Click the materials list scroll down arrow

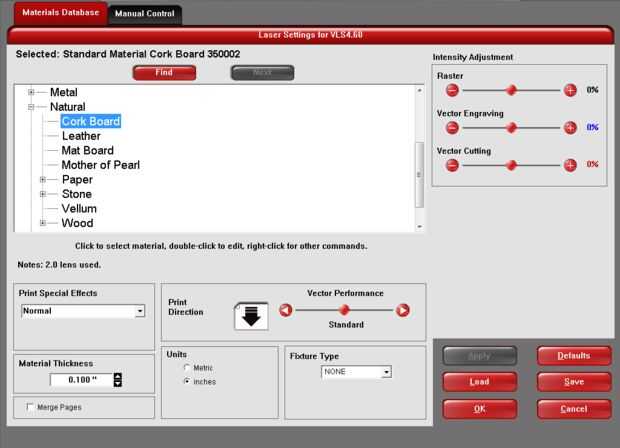click(x=420, y=227)
